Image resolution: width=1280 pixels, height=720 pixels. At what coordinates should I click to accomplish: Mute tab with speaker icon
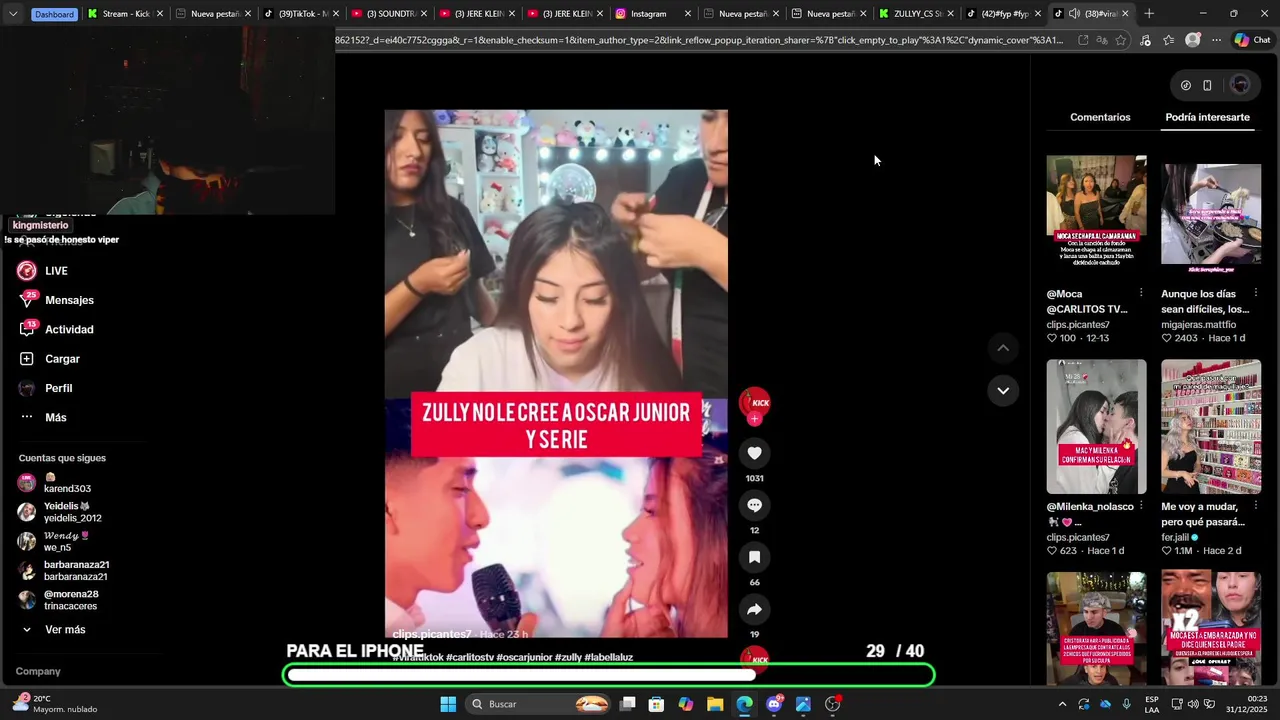(x=1073, y=14)
